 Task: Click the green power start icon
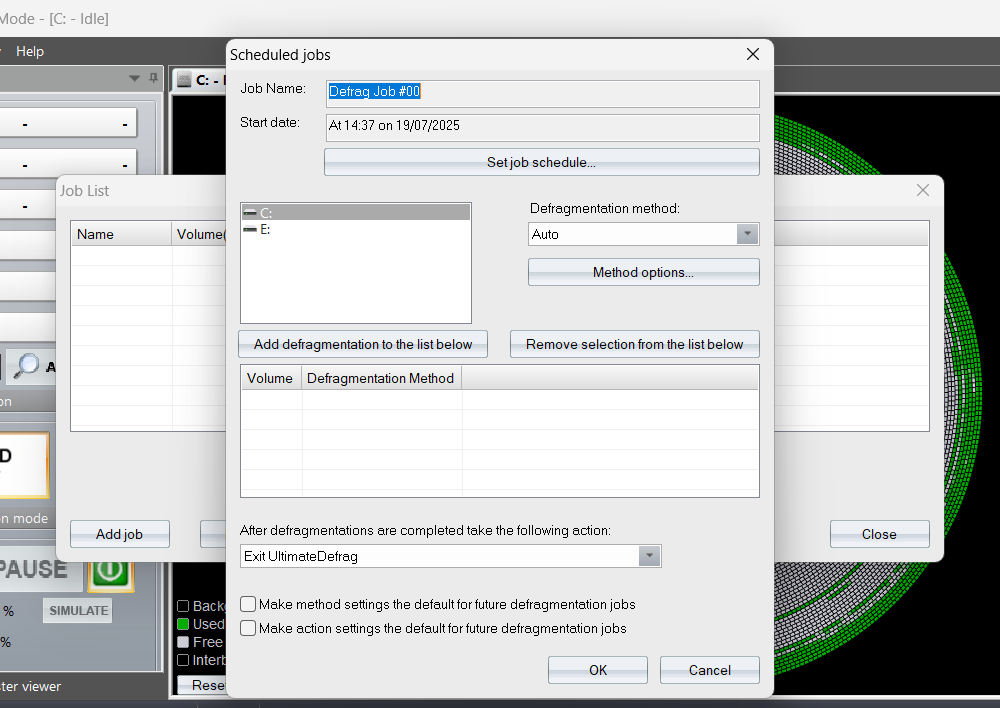click(110, 571)
